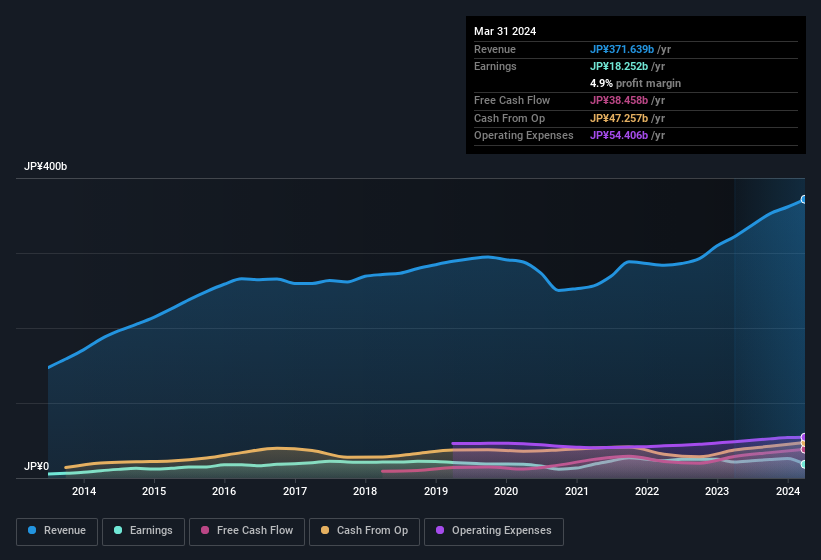Hide the Earnings series via legend label
The image size is (821, 560).
[x=150, y=531]
